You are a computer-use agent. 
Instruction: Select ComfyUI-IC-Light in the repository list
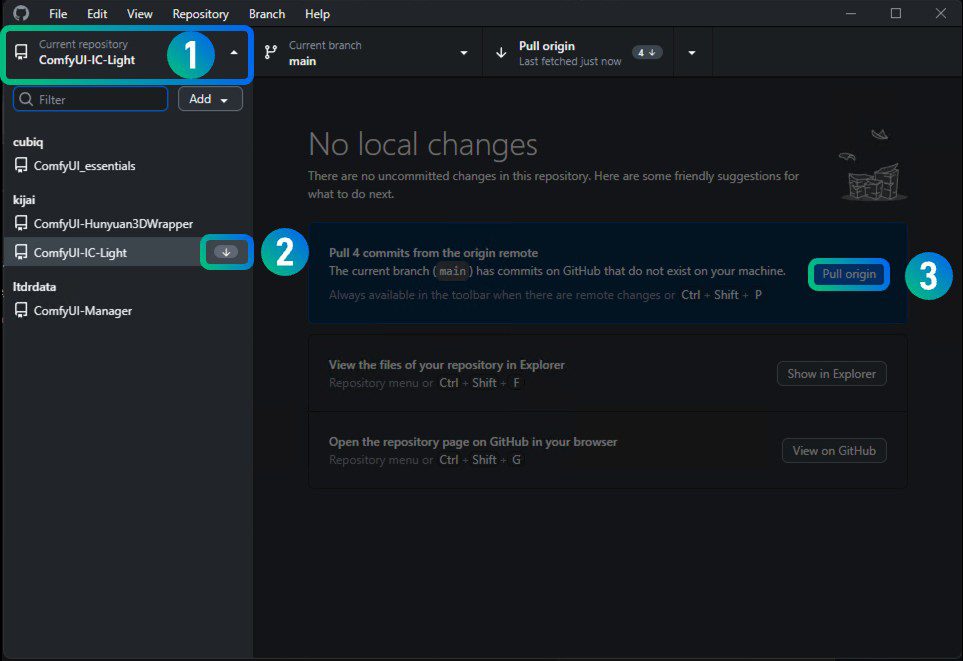[x=128, y=252]
